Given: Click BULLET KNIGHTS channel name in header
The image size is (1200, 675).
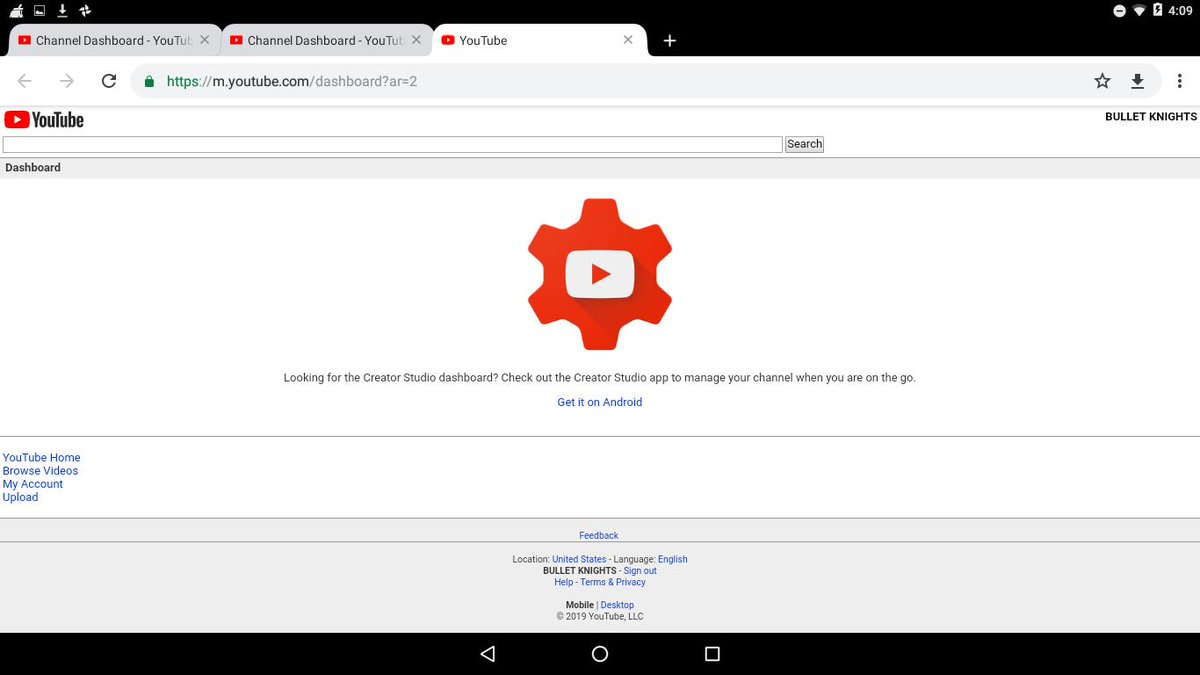Looking at the screenshot, I should 1150,117.
